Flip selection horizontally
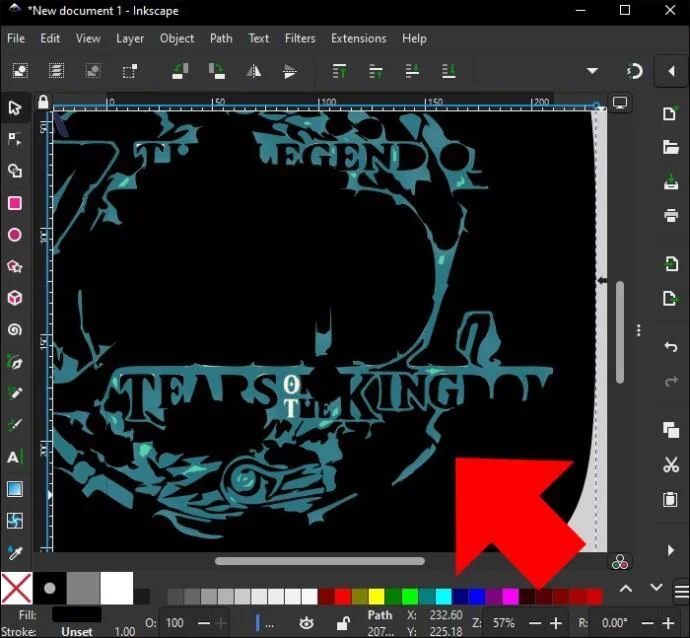690x638 pixels. (x=253, y=71)
